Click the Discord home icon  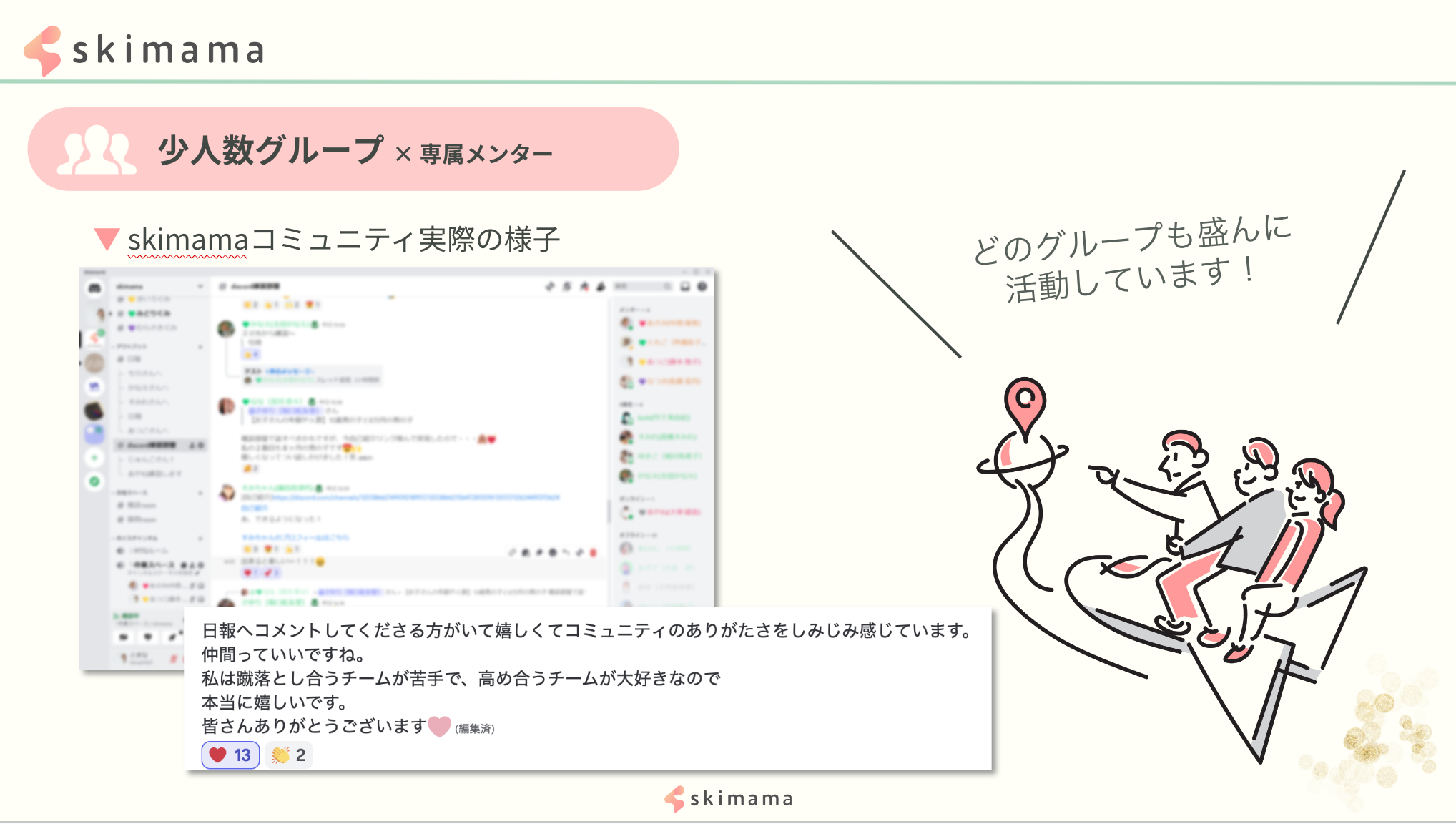94,288
